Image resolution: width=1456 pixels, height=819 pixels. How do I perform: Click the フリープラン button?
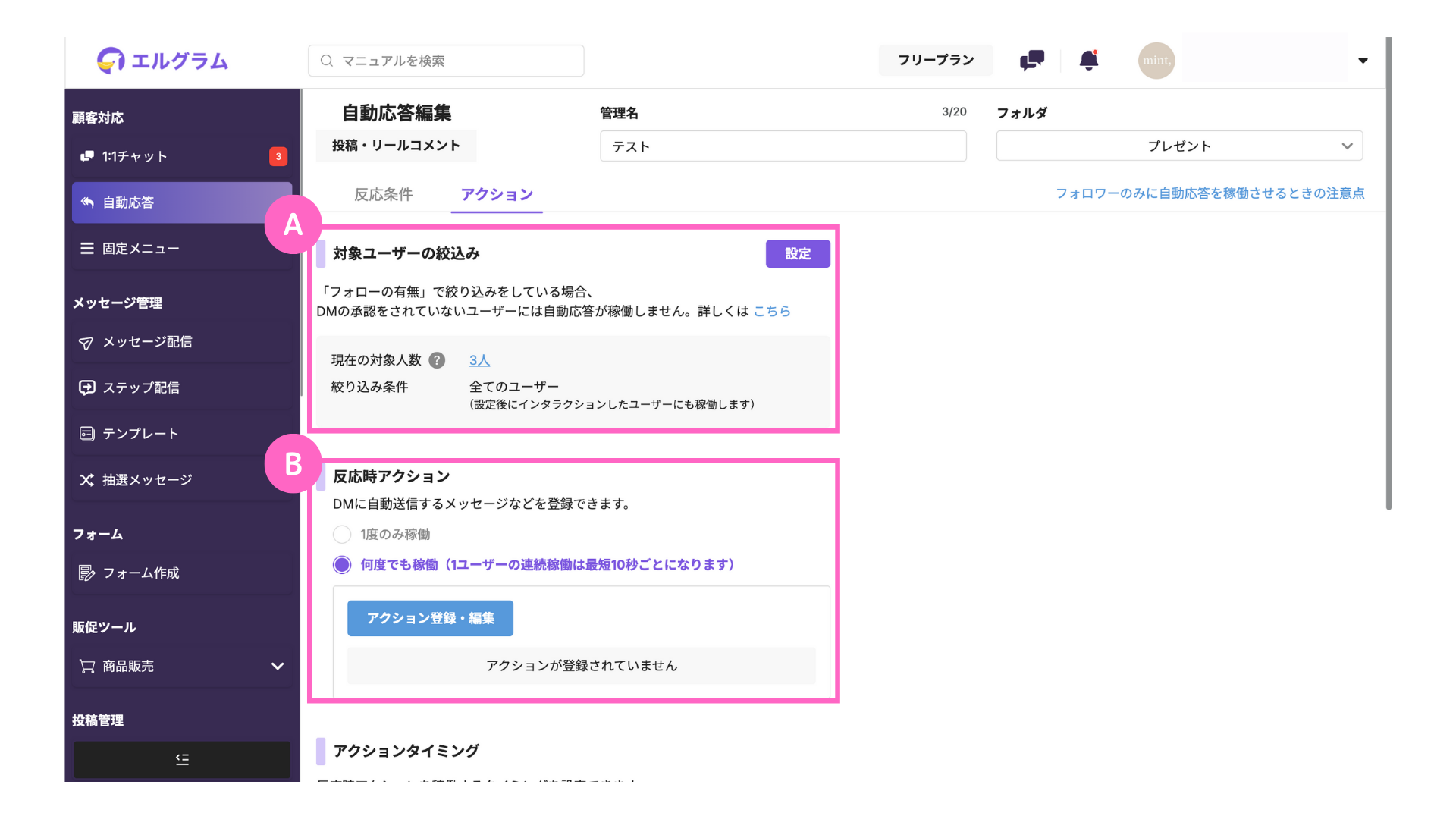tap(936, 60)
